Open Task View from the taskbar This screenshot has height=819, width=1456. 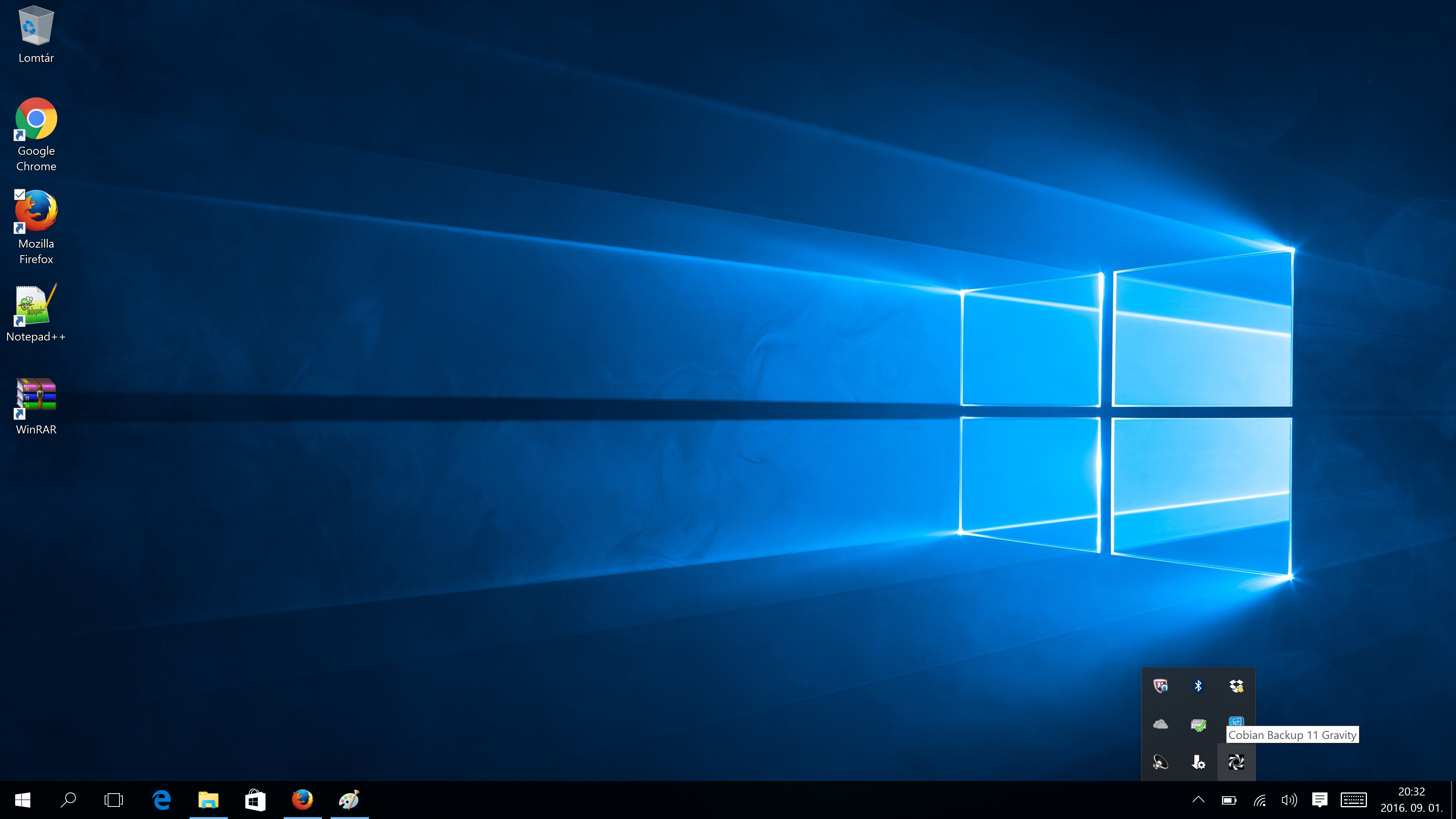(x=114, y=800)
